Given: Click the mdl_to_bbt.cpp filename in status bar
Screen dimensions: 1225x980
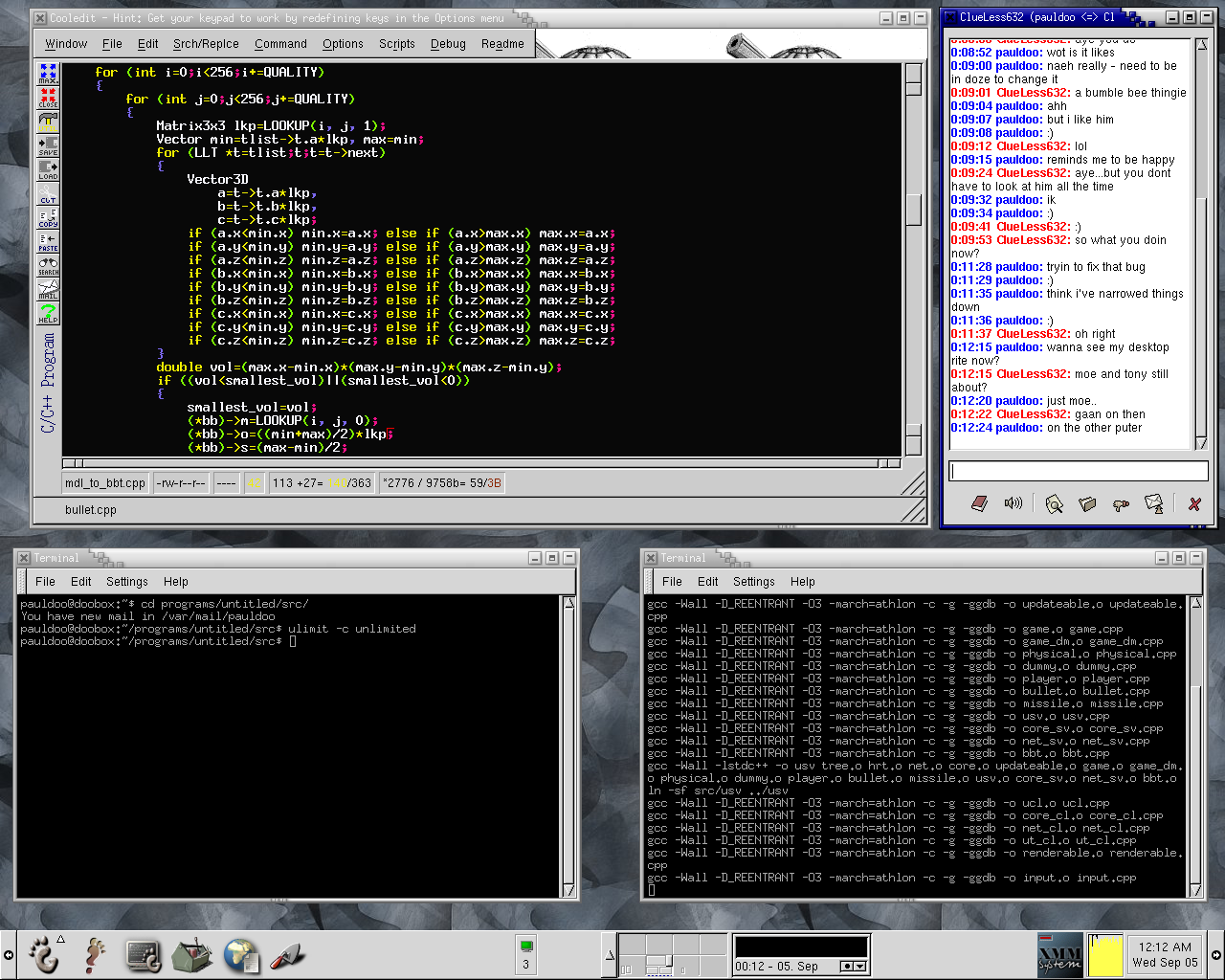Looking at the screenshot, I should (105, 483).
